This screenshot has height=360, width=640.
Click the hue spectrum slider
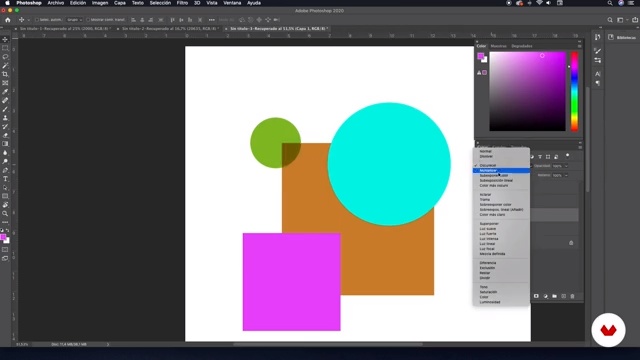point(574,91)
